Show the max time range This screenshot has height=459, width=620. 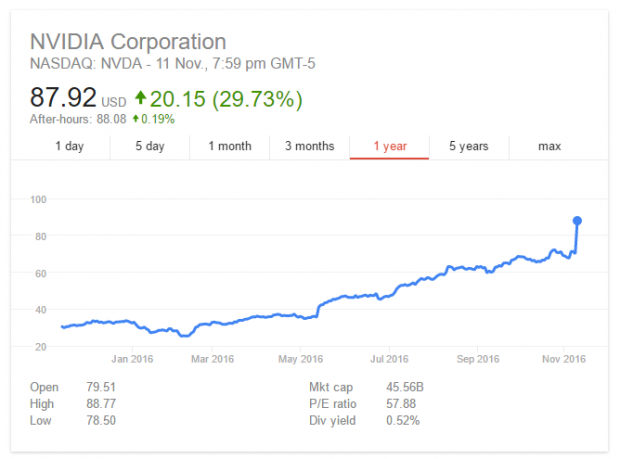pyautogui.click(x=549, y=146)
